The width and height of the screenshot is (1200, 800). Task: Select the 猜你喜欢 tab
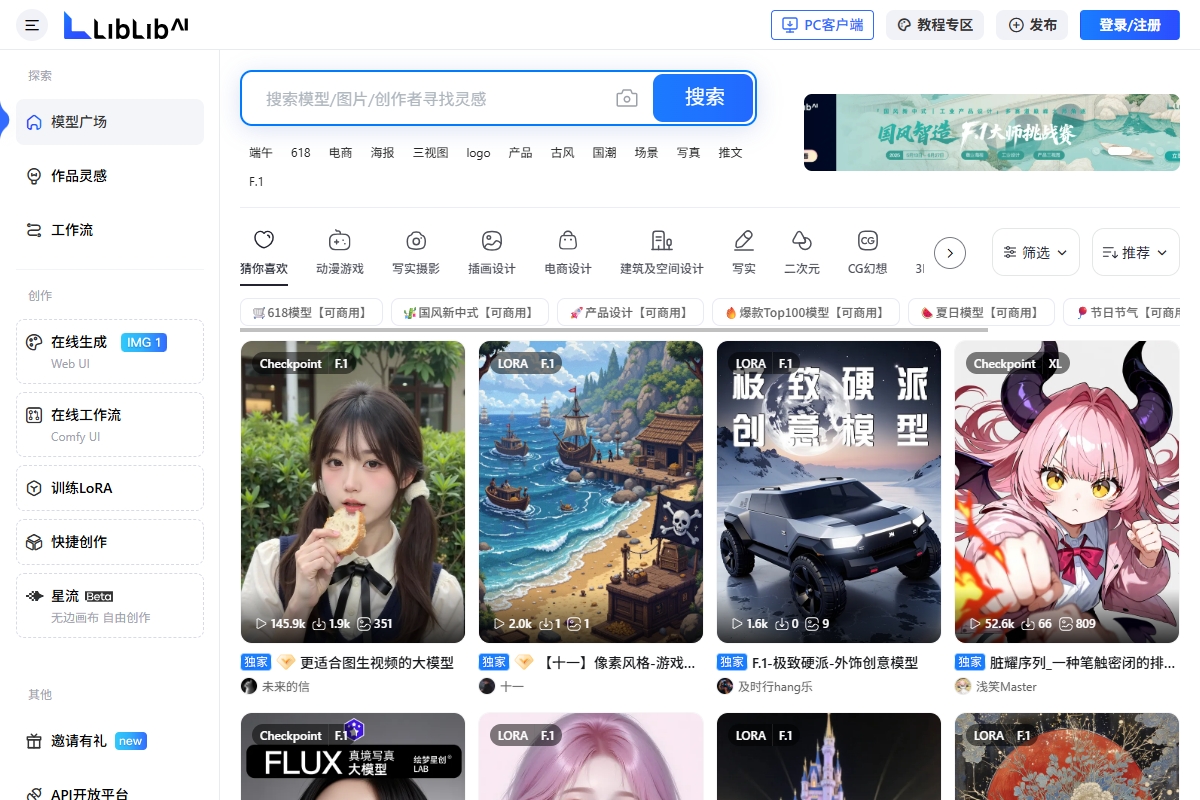click(x=264, y=252)
